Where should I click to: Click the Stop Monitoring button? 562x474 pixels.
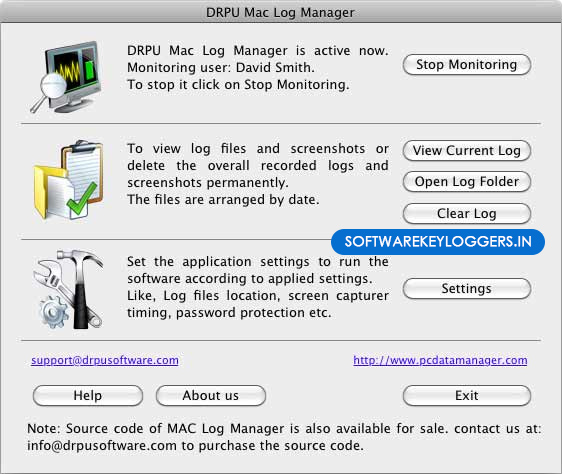pos(467,65)
